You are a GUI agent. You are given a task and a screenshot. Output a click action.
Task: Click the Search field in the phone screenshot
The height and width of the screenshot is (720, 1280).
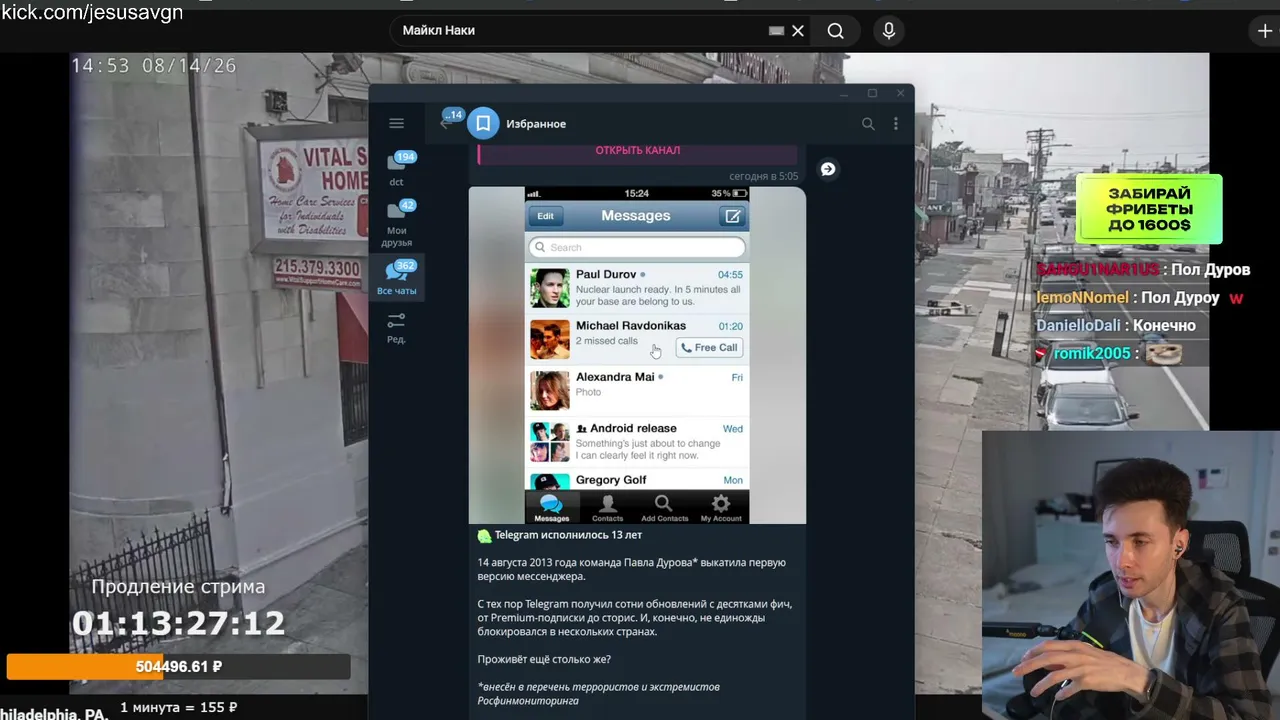[x=637, y=247]
